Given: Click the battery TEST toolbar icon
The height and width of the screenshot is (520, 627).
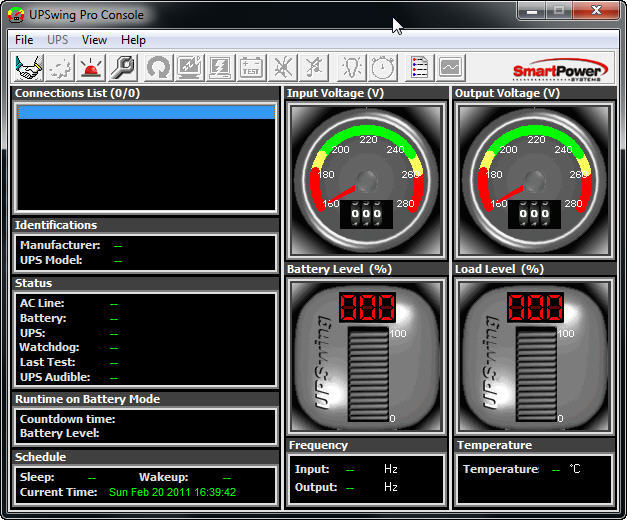Looking at the screenshot, I should pos(251,68).
